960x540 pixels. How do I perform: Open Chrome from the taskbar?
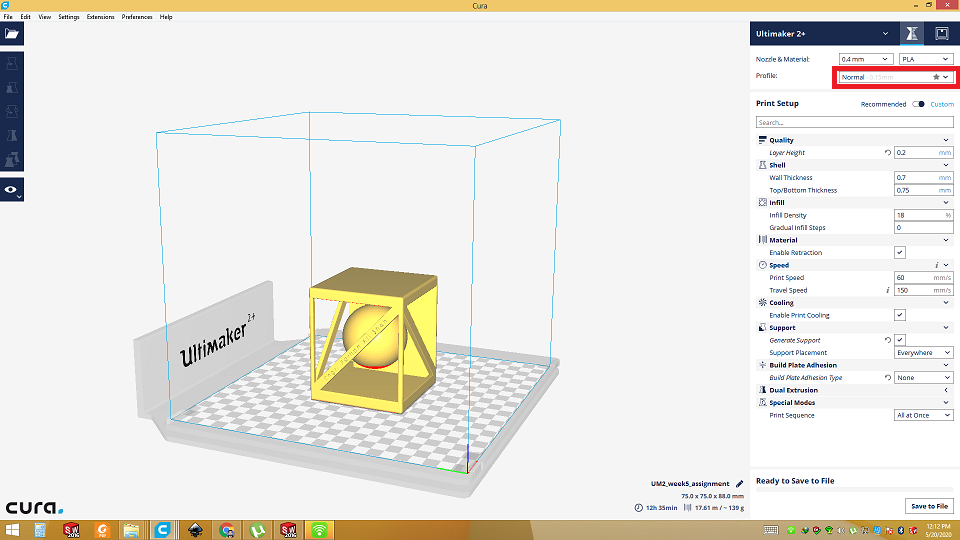click(226, 530)
